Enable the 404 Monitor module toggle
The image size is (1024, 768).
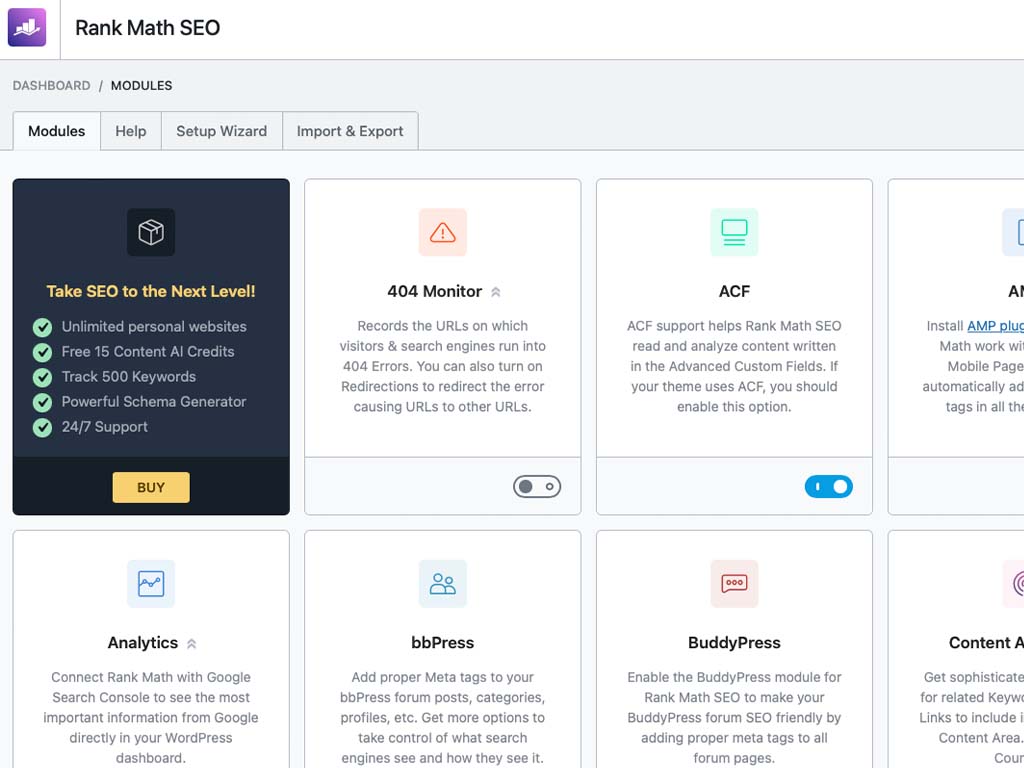(537, 486)
